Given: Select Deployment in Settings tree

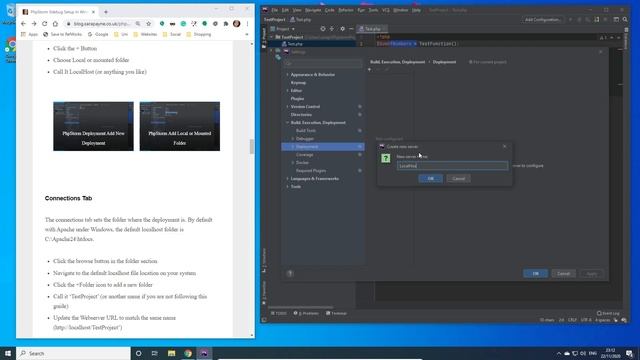Looking at the screenshot, I should click(322, 147).
